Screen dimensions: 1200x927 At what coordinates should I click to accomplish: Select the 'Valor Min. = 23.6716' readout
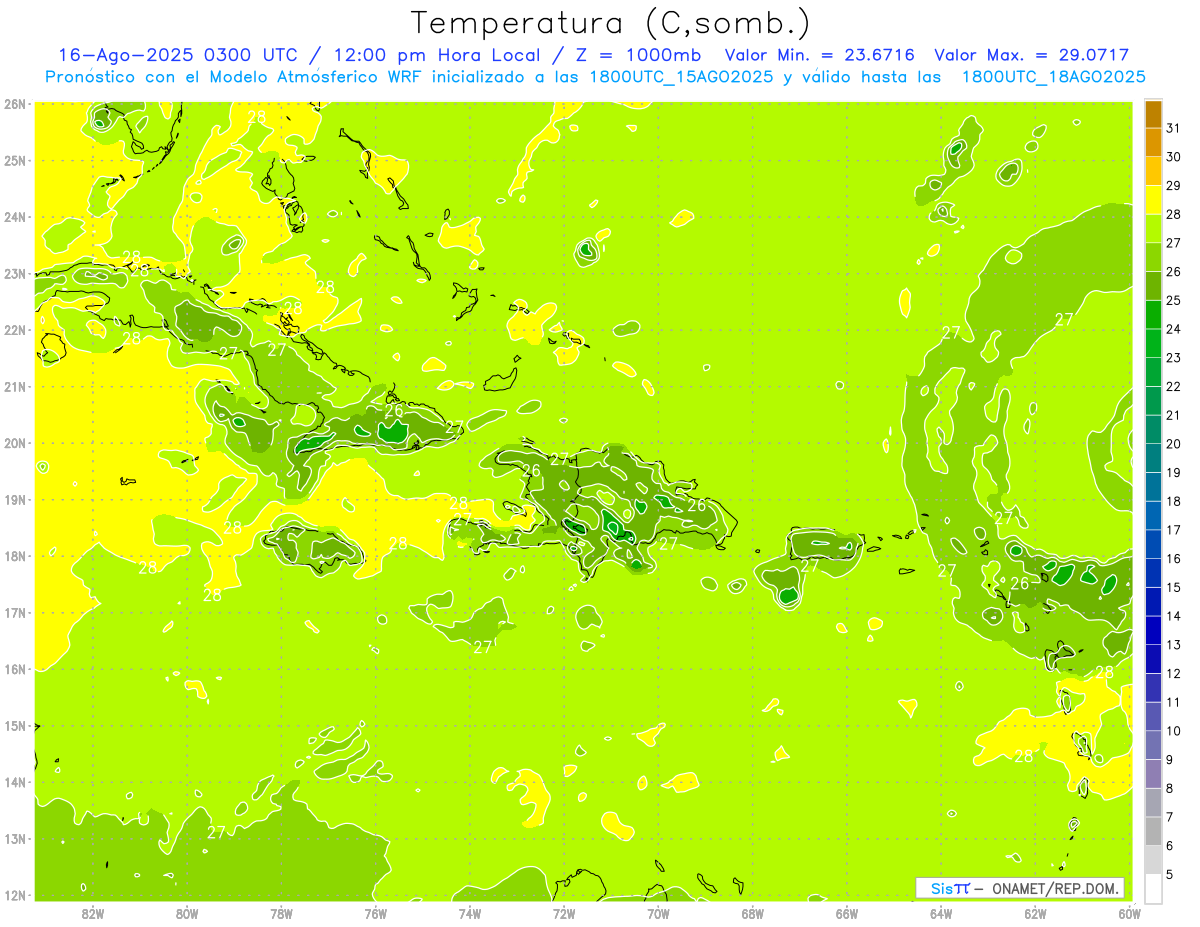(821, 55)
